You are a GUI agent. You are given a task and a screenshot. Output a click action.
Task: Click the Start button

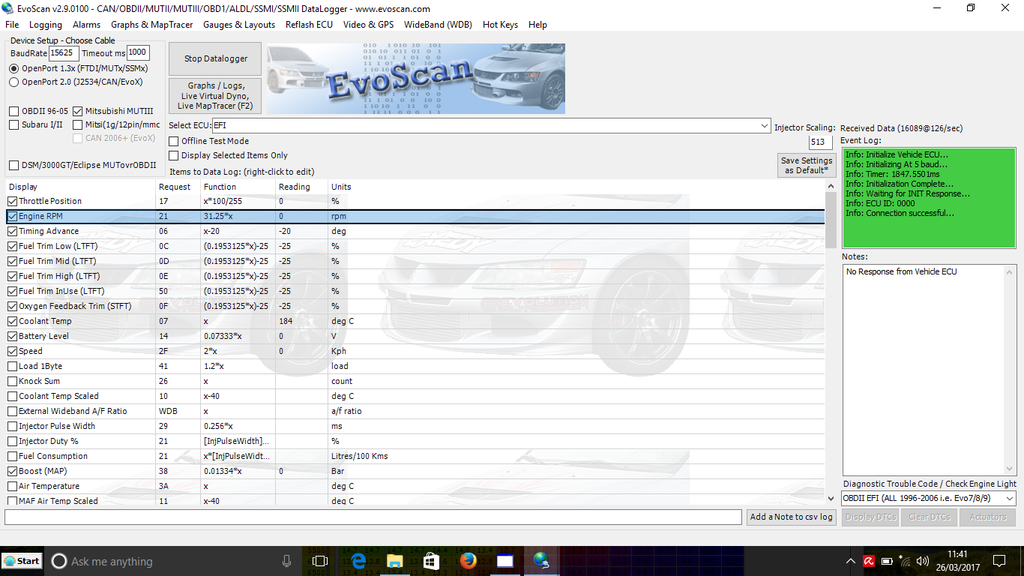[x=22, y=561]
